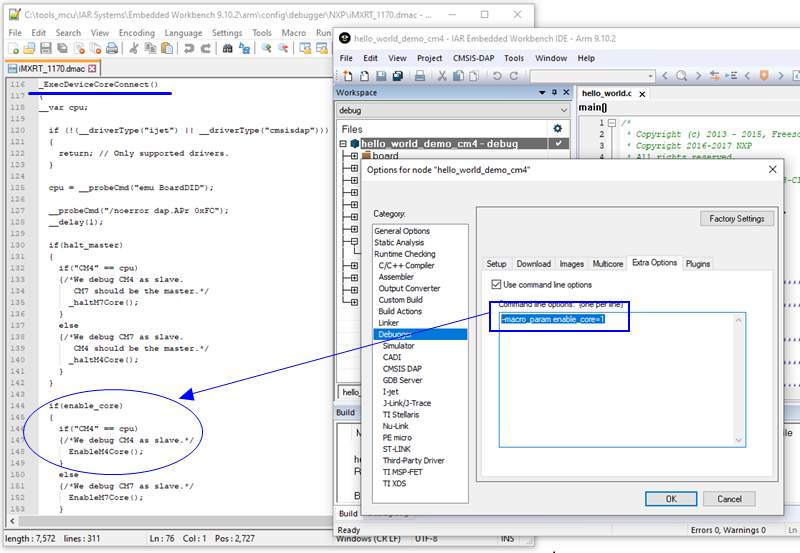
Task: Click gear icon in Workspace Files header
Action: [x=558, y=129]
